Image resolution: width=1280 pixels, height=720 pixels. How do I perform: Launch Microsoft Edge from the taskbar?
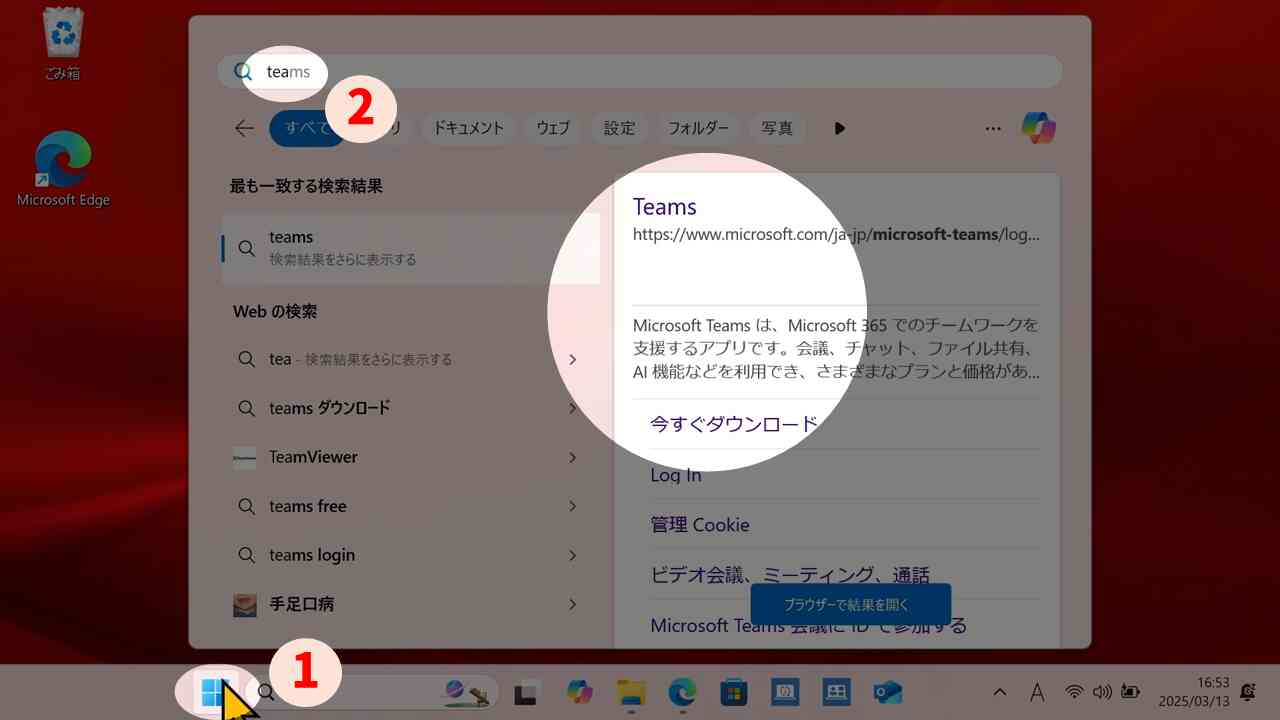click(x=681, y=691)
